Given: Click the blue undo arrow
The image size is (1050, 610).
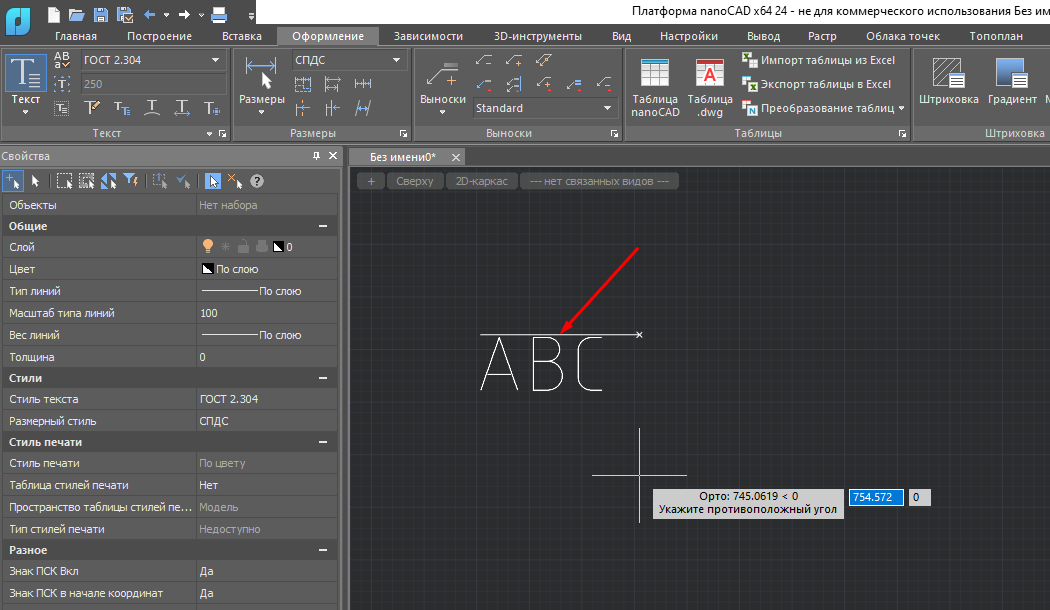Looking at the screenshot, I should [x=149, y=14].
